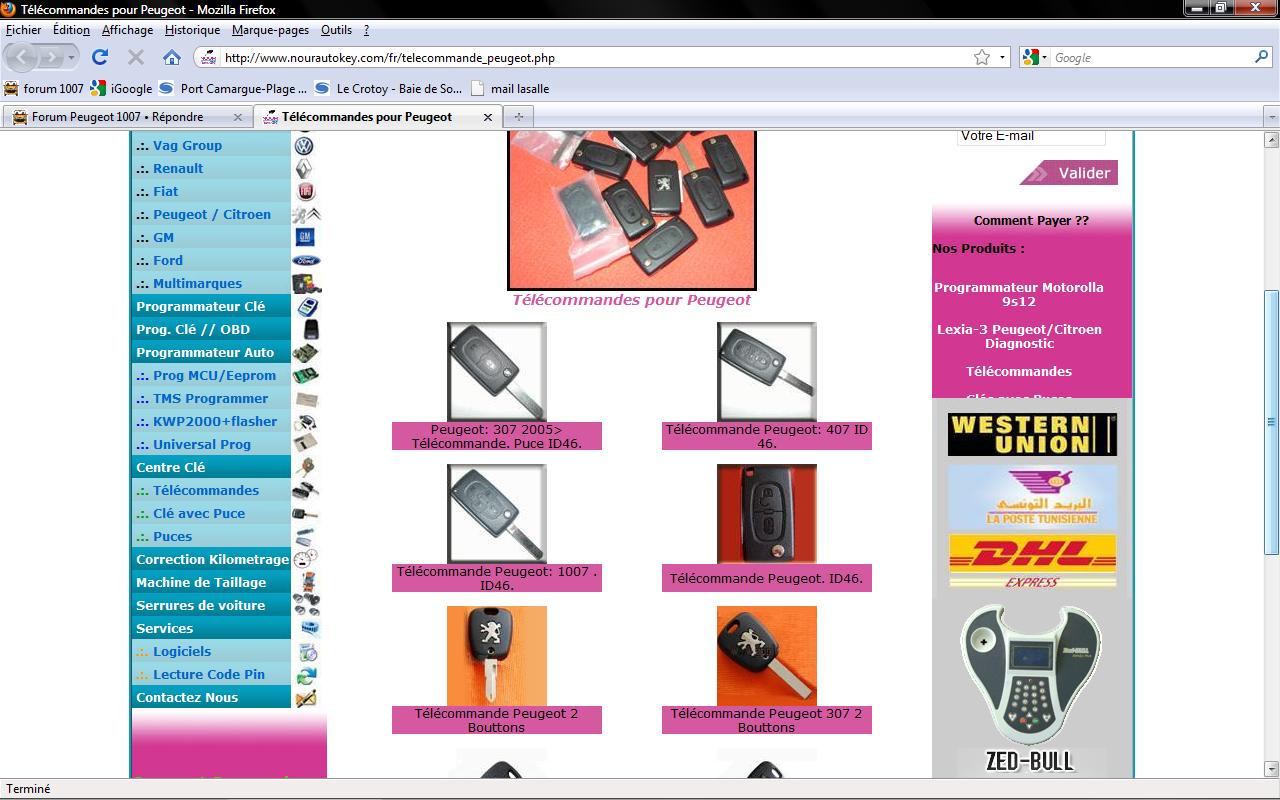Open the Comment Payer ?? link
The width and height of the screenshot is (1280, 800).
[x=1031, y=221]
